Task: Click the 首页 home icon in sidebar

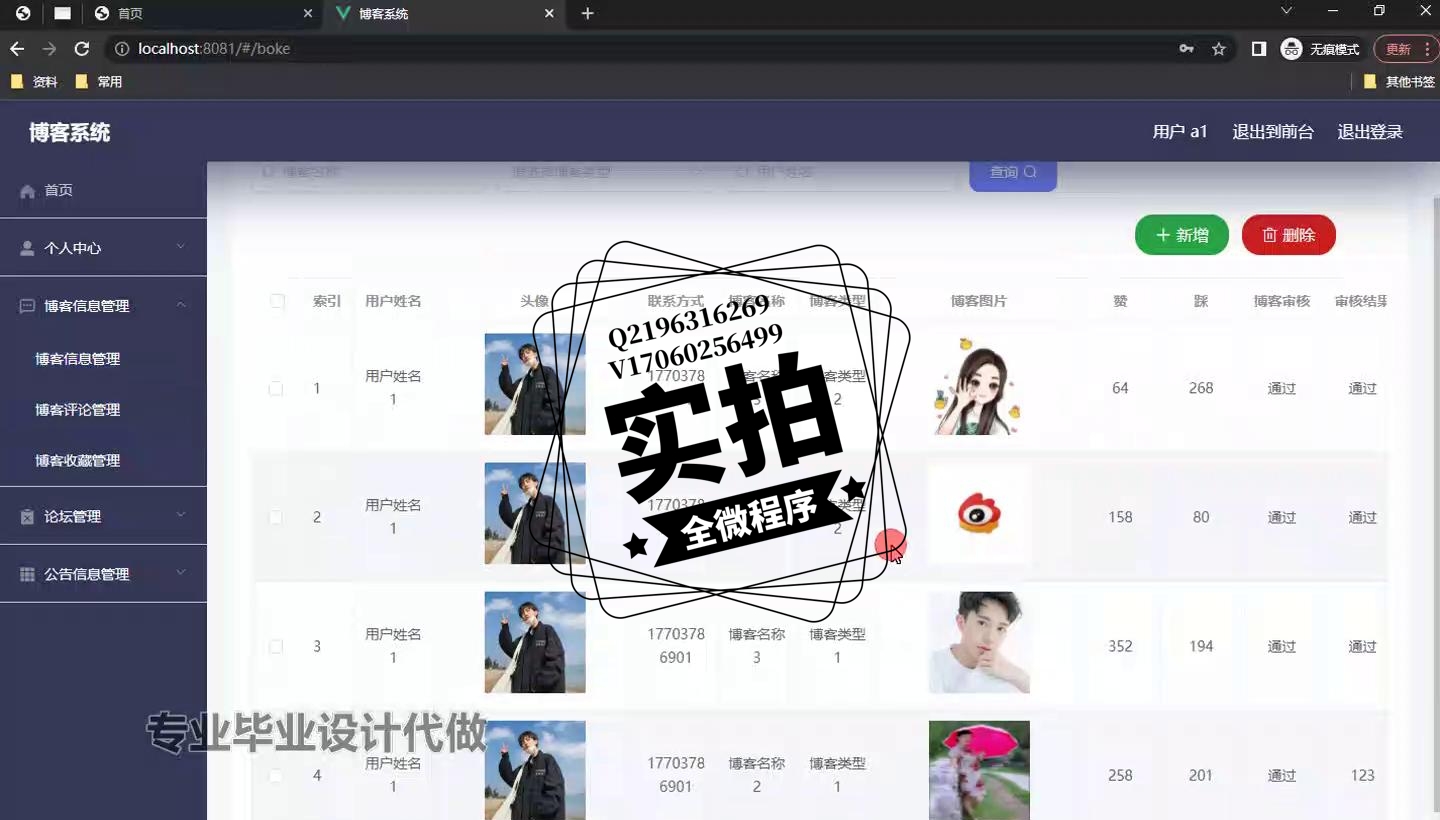Action: click(28, 191)
